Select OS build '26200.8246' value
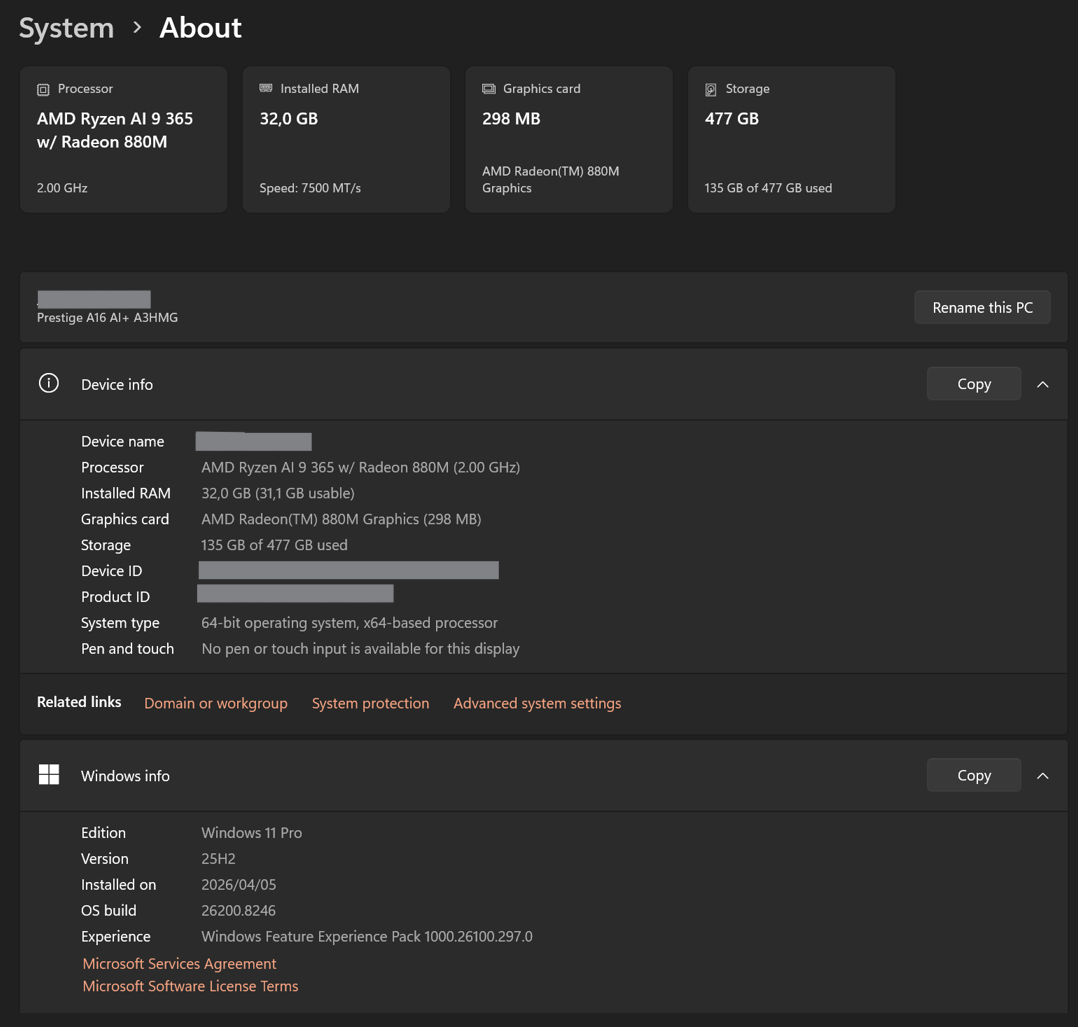This screenshot has width=1078, height=1027. pyautogui.click(x=238, y=911)
